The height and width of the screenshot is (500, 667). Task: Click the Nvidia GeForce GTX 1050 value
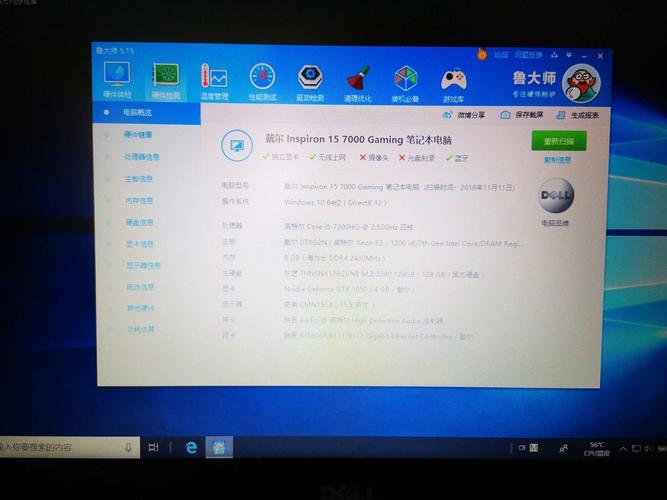click(x=349, y=289)
